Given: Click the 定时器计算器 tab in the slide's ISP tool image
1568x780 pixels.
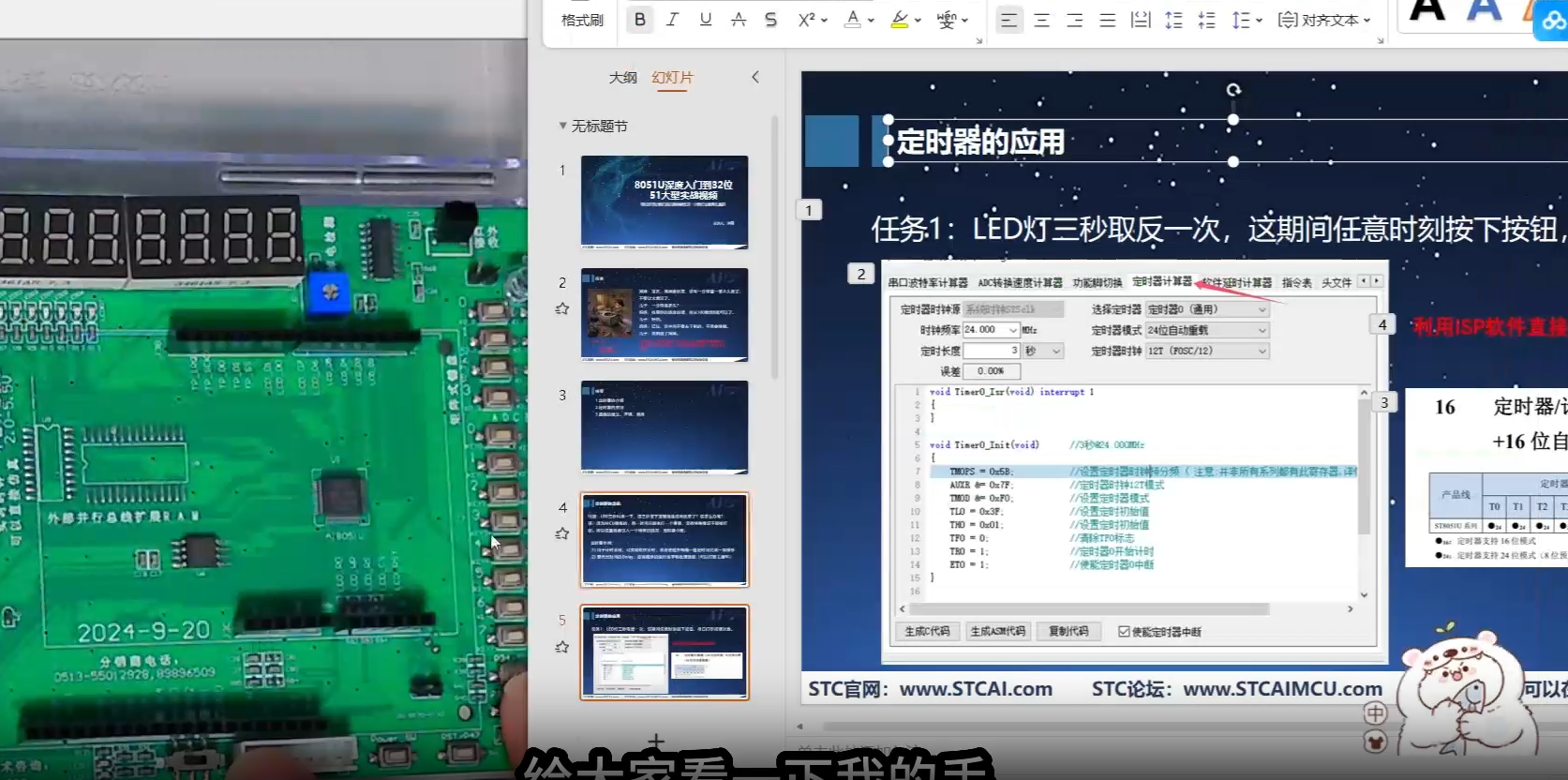Looking at the screenshot, I should click(1161, 281).
